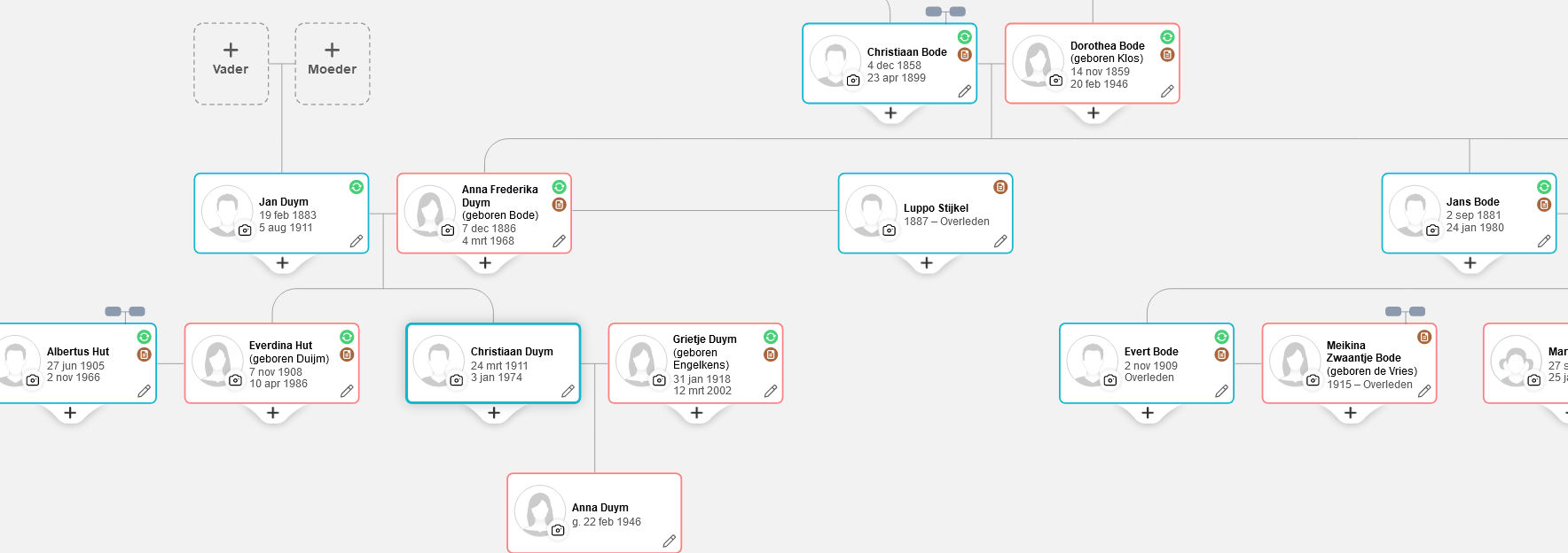The width and height of the screenshot is (1568, 553).
Task: Edit Anna Frederika Duym via pencil icon
Action: click(x=559, y=241)
